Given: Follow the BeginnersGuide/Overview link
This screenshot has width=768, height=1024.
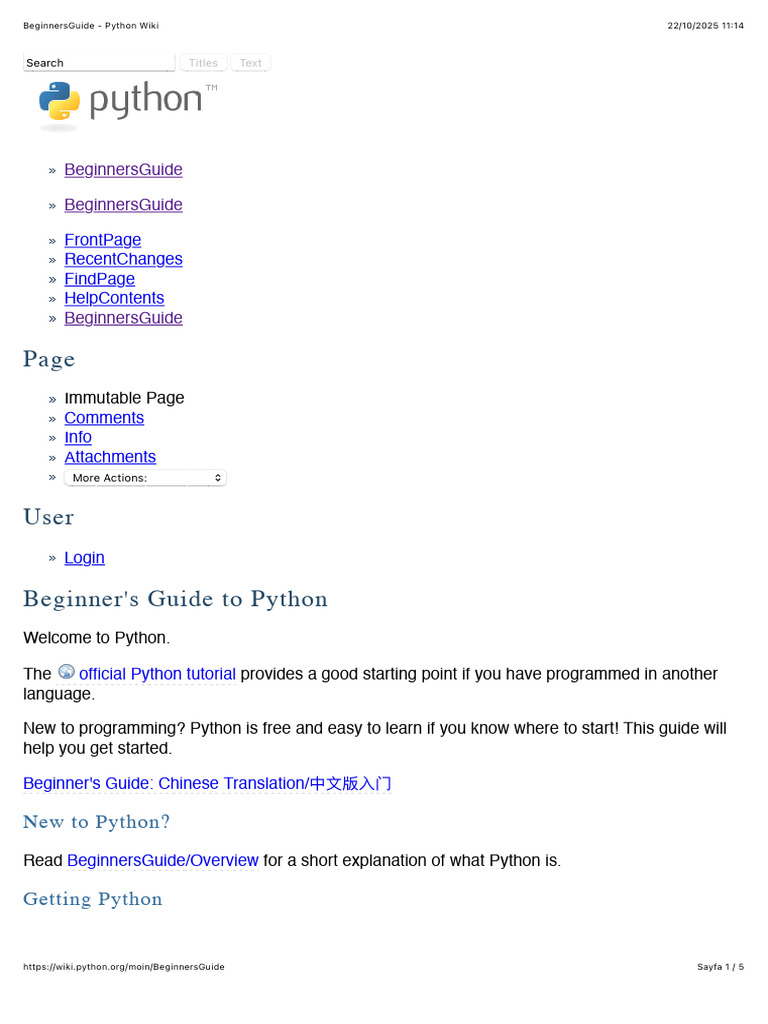Looking at the screenshot, I should pyautogui.click(x=162, y=860).
